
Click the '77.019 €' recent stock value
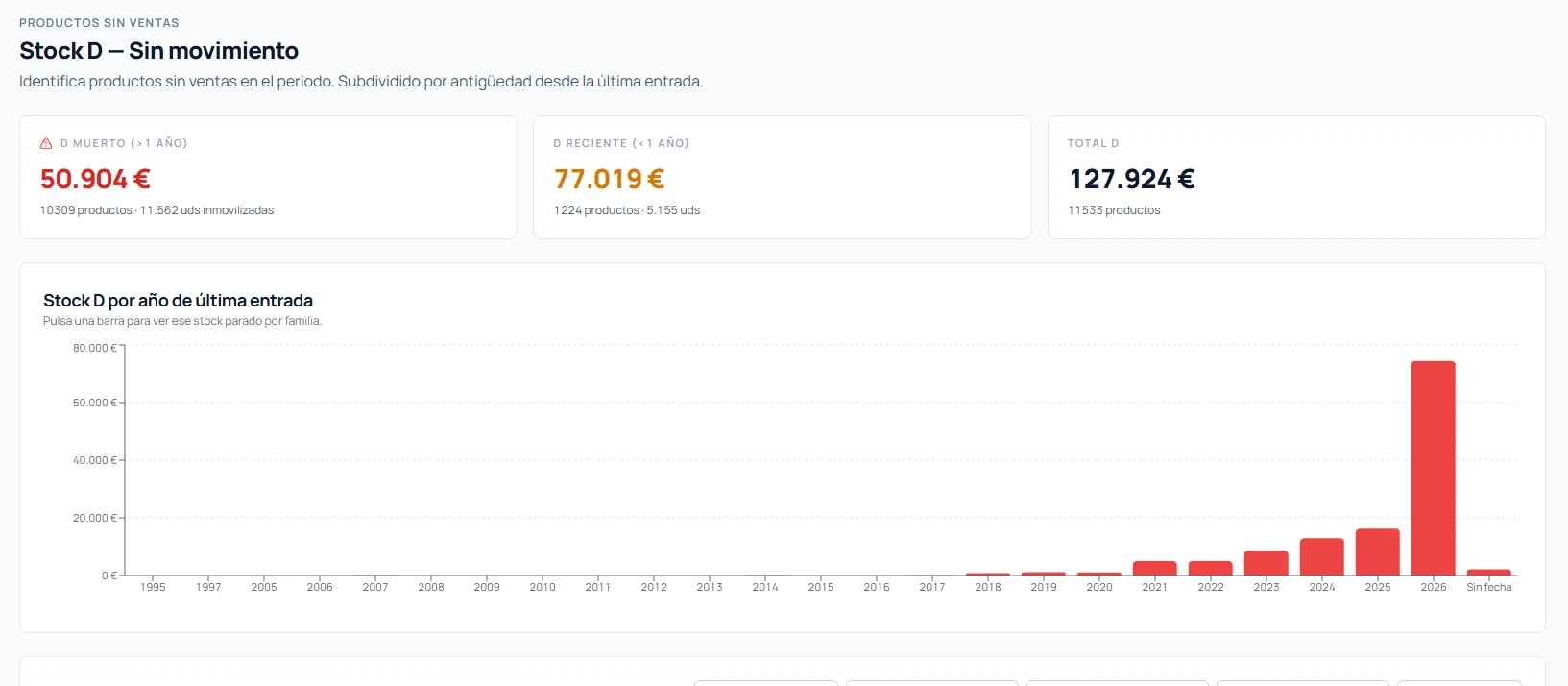coord(609,179)
